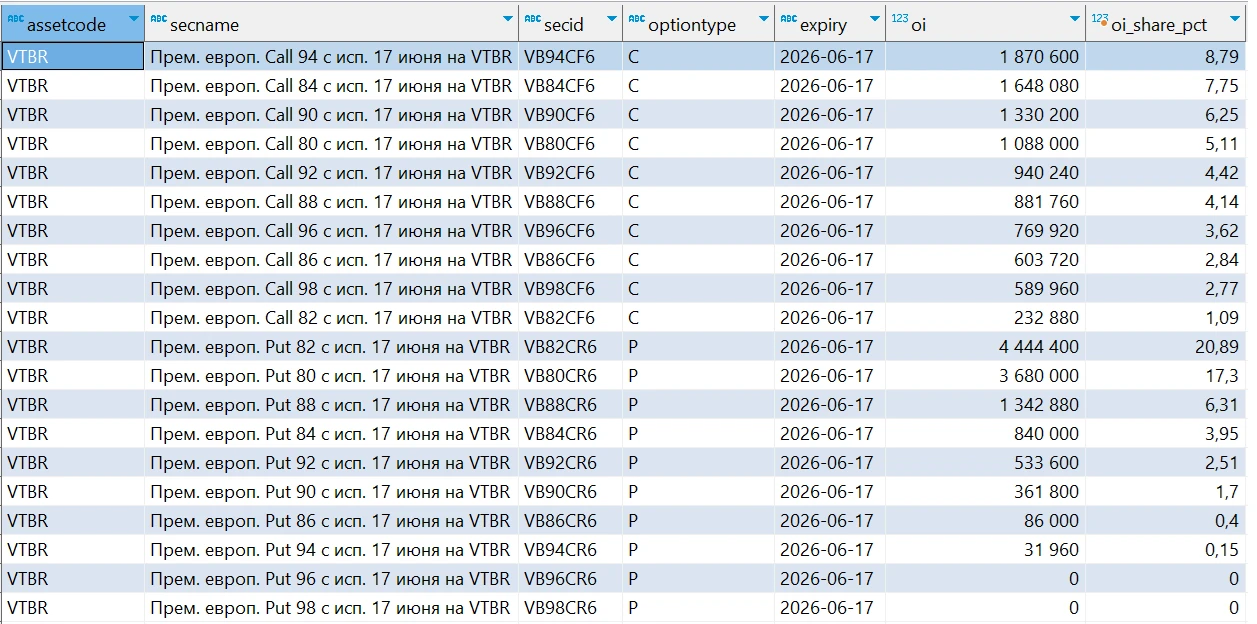Select the secid cell VB86CR6
1257x624 pixels.
(570, 521)
